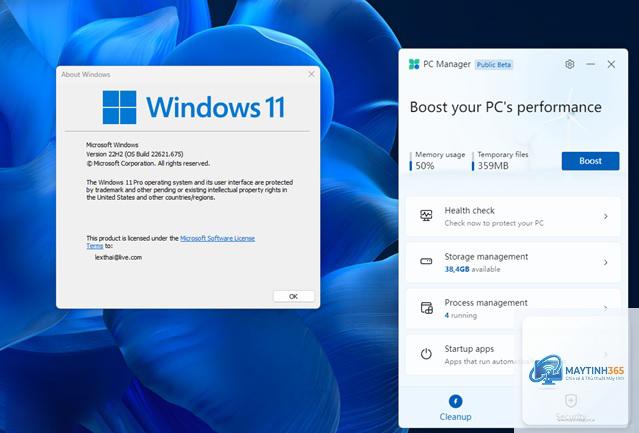Click the Version 22H2 build line
This screenshot has width=639, height=433.
134,154
